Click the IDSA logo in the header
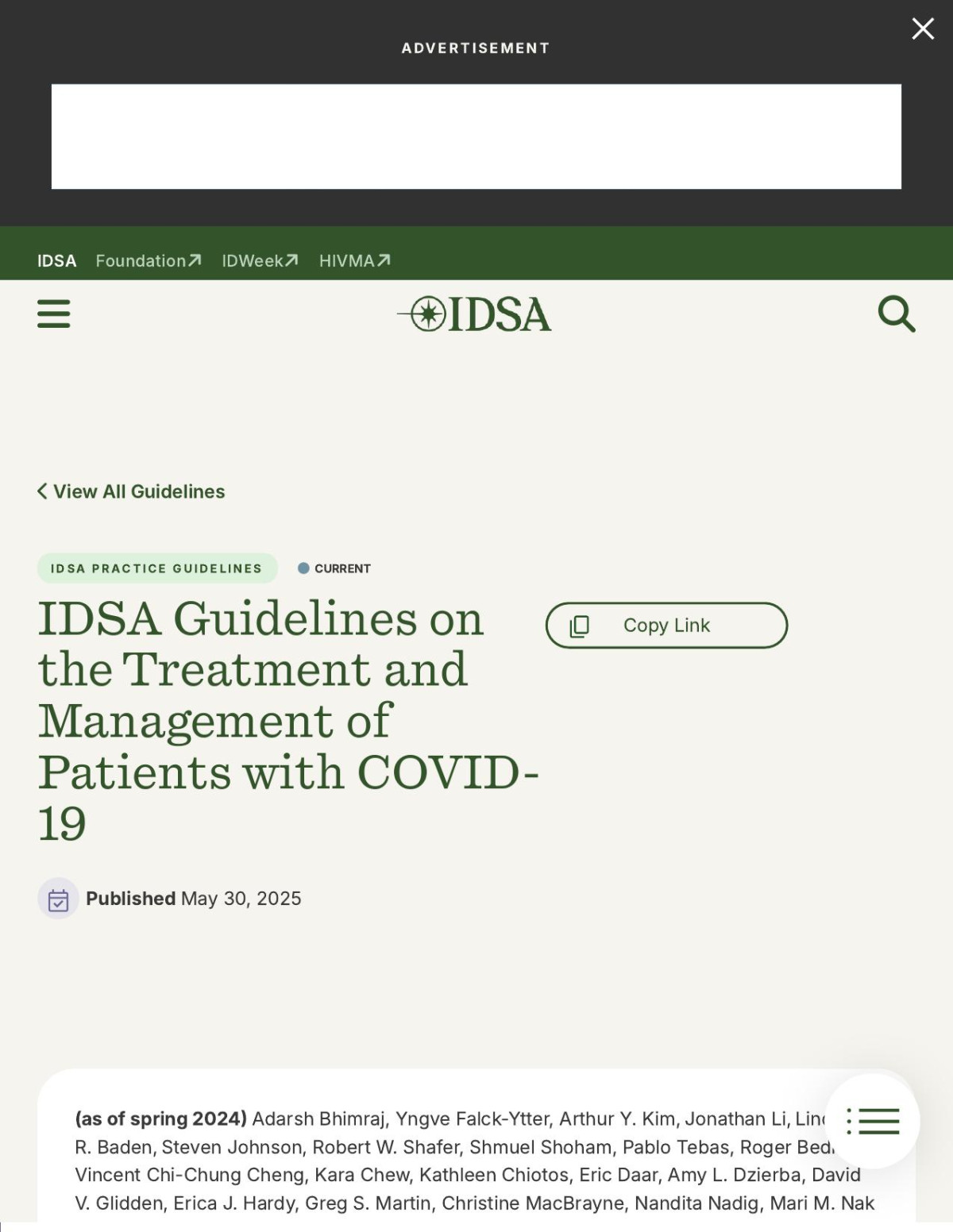This screenshot has width=953, height=1232. click(475, 314)
